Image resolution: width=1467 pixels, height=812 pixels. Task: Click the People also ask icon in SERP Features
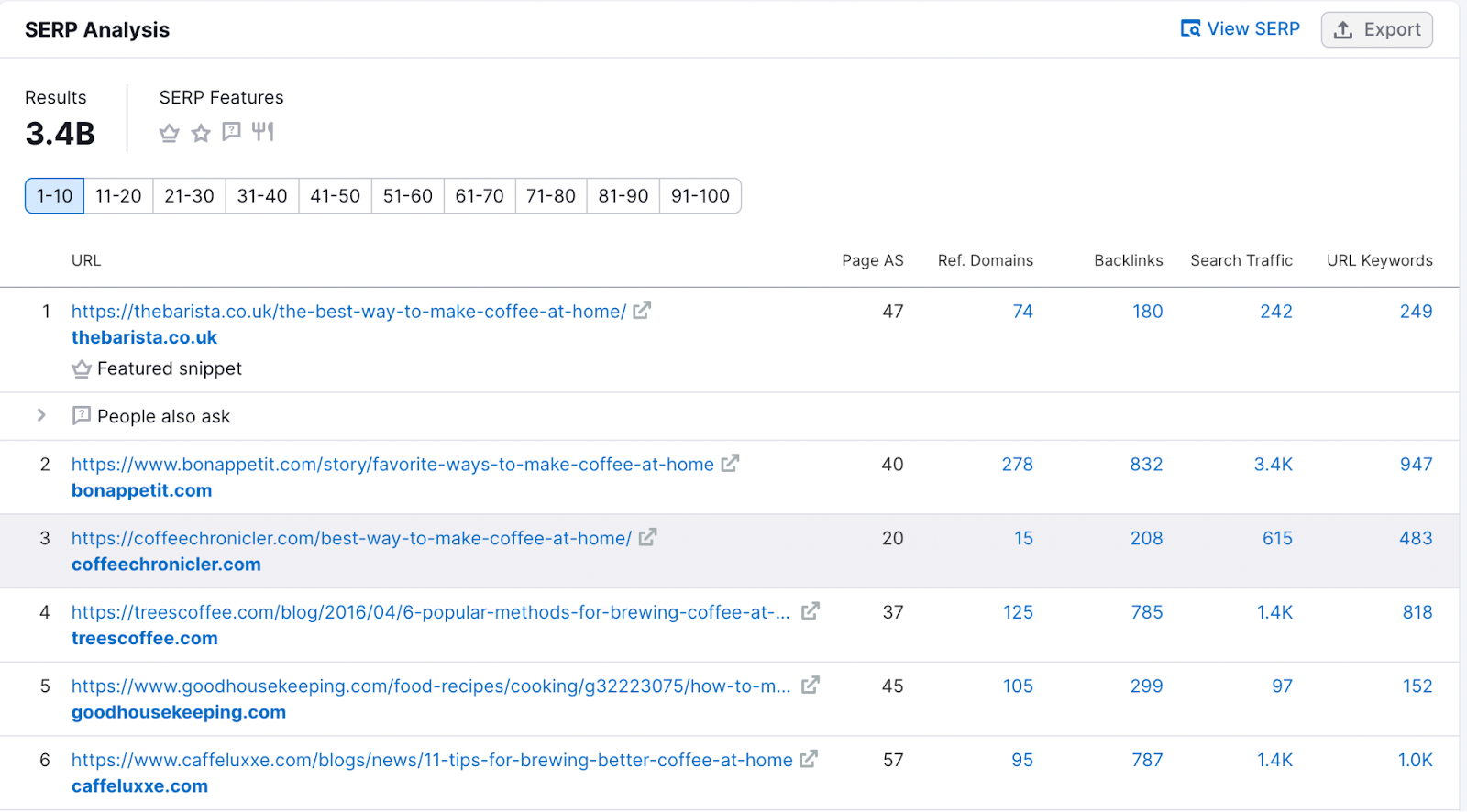click(x=231, y=132)
